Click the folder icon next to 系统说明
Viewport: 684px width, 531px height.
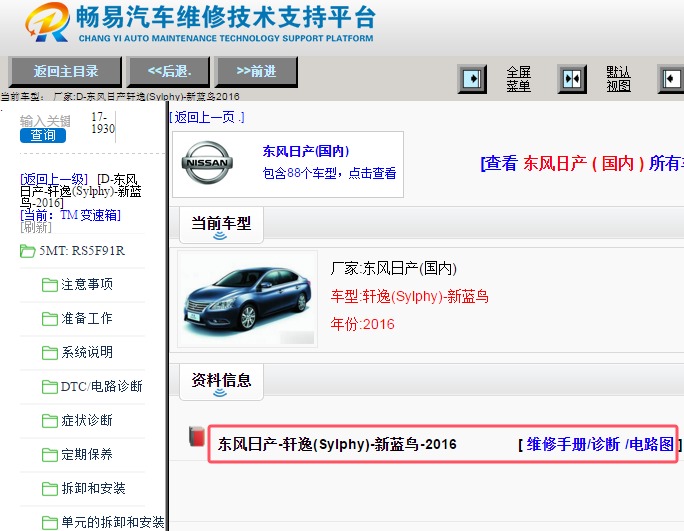[50, 353]
